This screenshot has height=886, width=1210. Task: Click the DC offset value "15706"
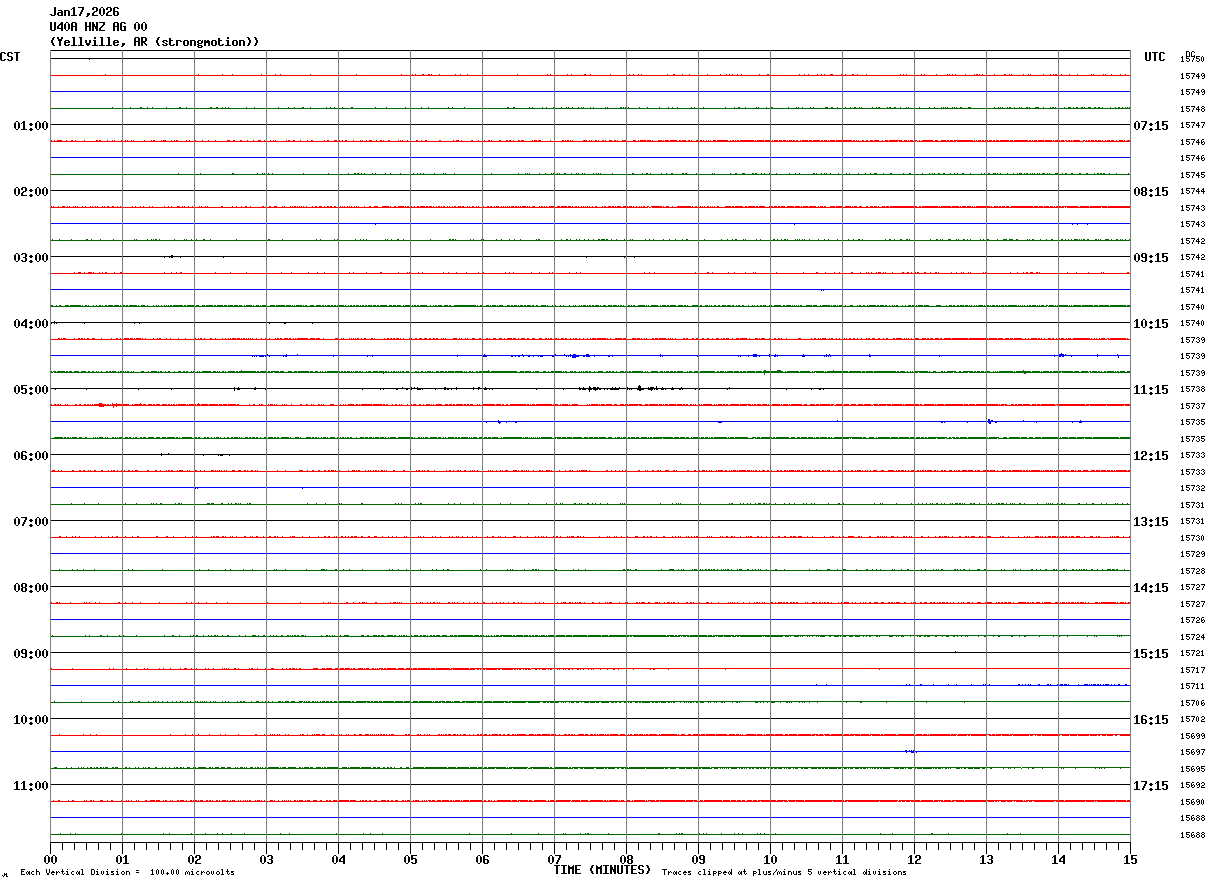[x=1192, y=703]
